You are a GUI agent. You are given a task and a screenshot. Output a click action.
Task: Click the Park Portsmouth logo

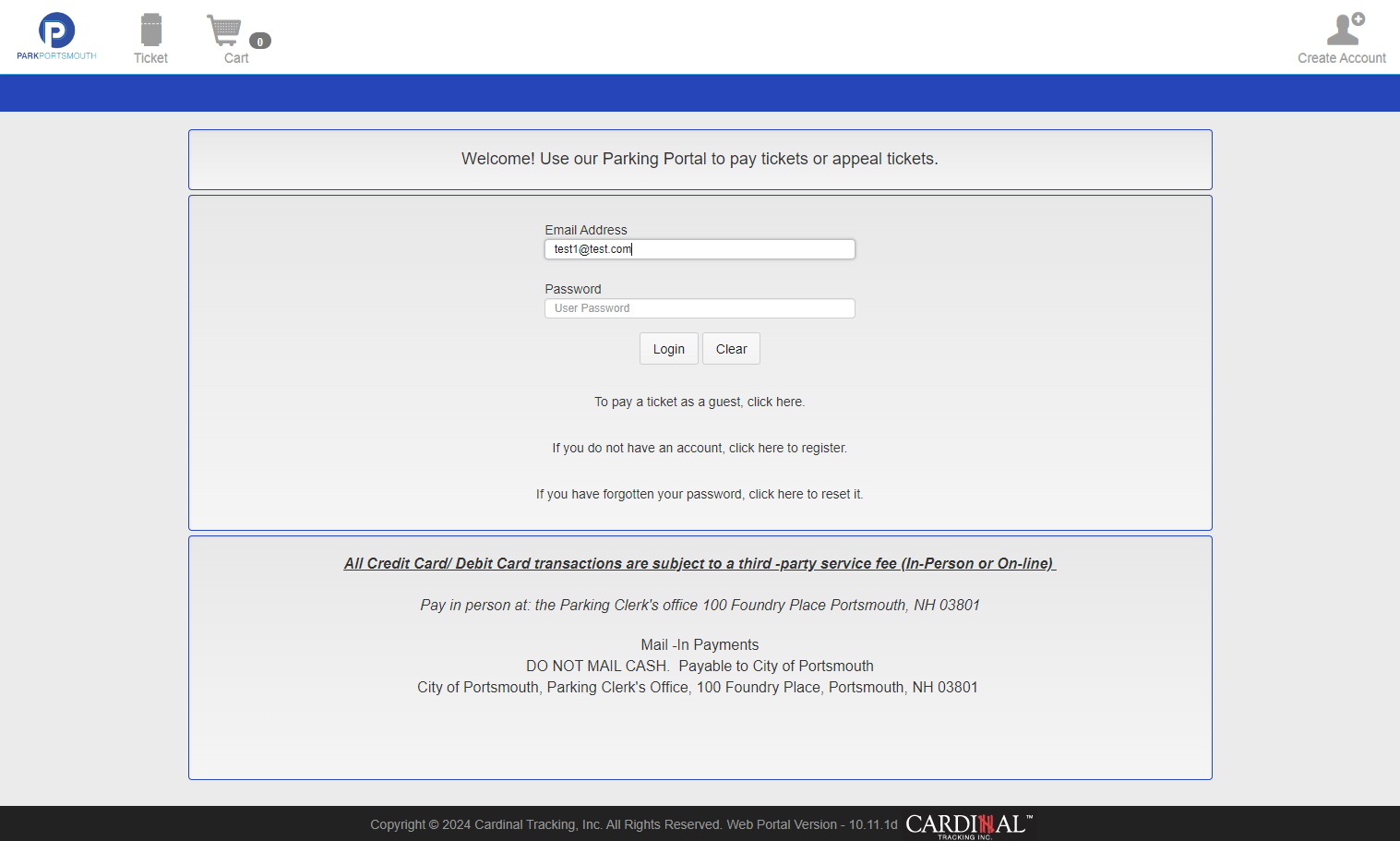click(x=56, y=37)
